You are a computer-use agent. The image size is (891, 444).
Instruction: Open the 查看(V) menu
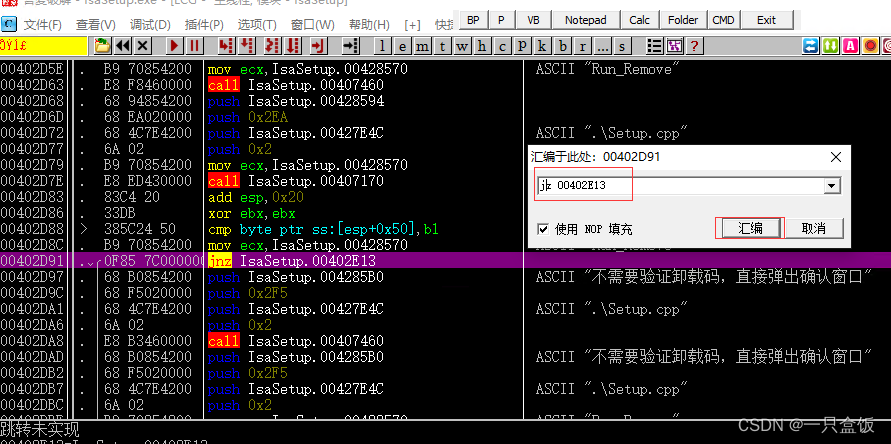95,25
